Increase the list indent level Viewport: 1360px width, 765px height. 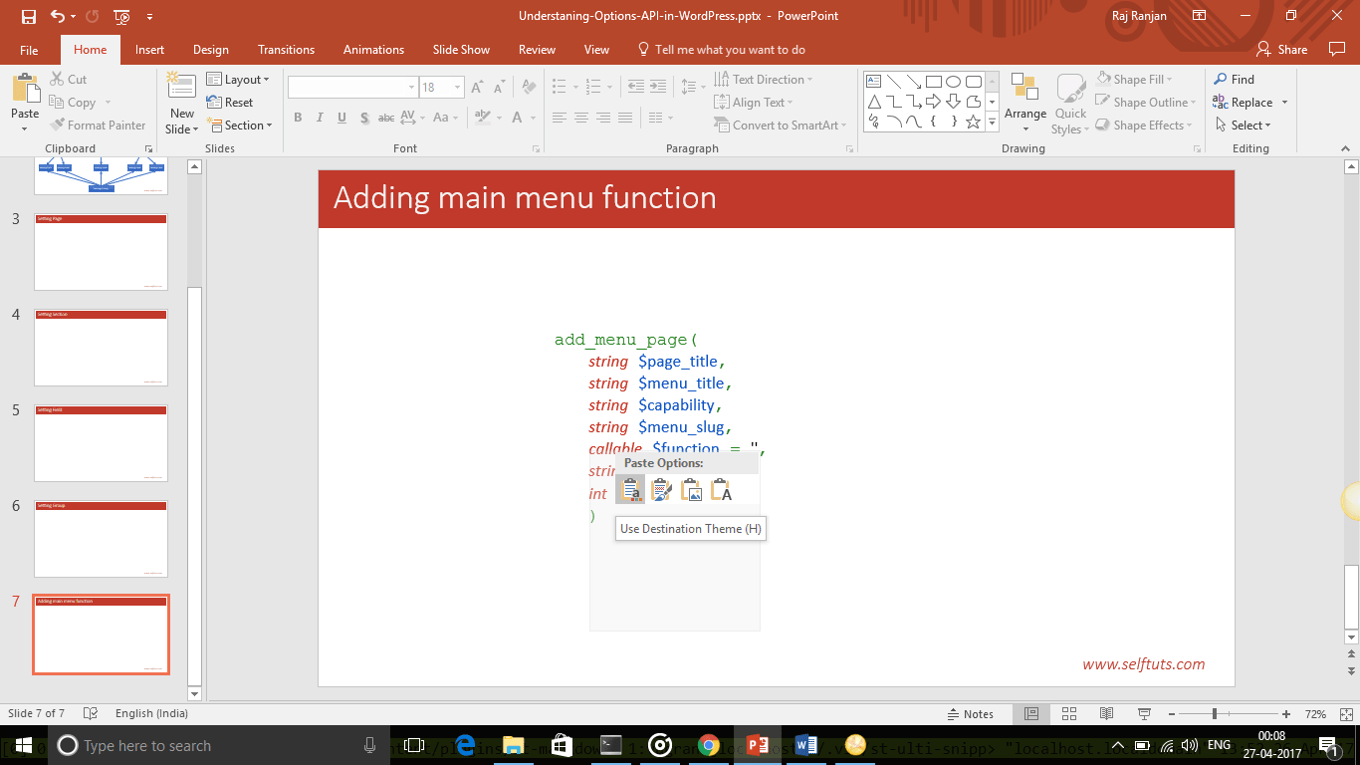tap(658, 87)
